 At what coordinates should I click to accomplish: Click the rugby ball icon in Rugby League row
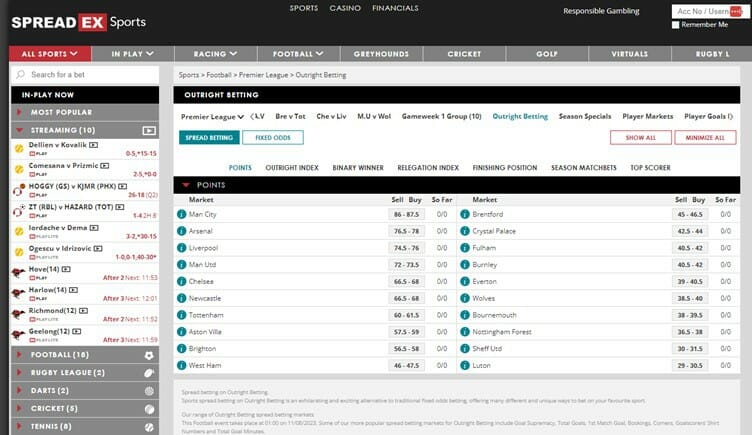click(149, 373)
